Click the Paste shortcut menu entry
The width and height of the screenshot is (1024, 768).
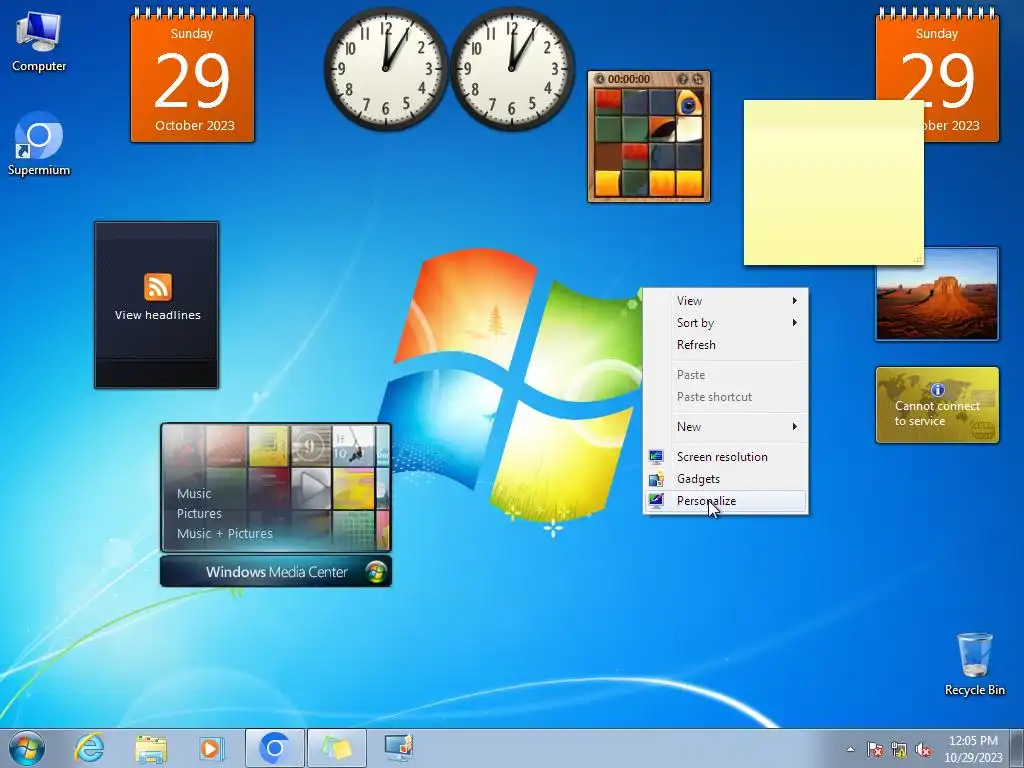tap(725, 397)
